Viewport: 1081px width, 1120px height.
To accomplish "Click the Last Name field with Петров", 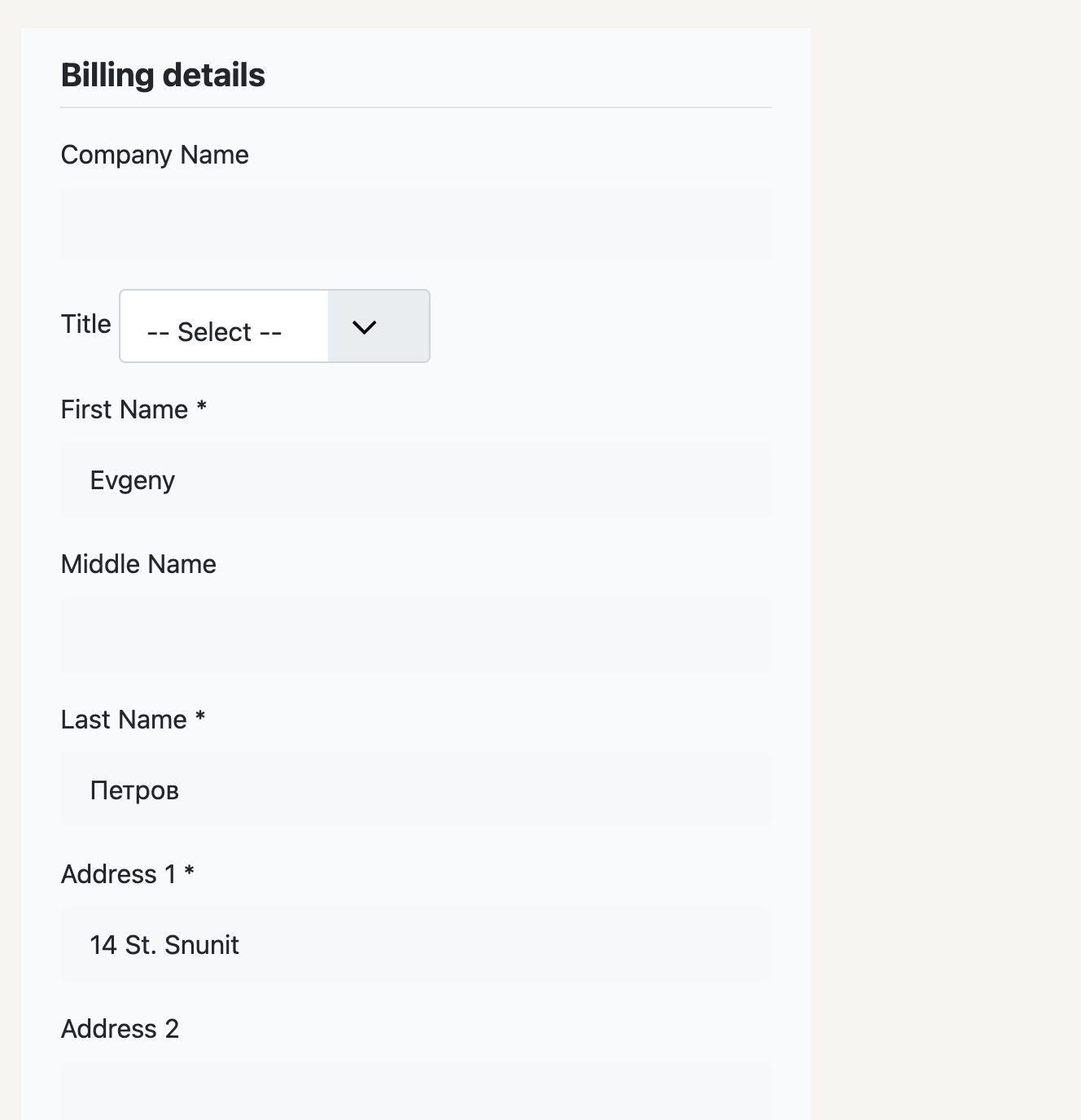I will [416, 790].
